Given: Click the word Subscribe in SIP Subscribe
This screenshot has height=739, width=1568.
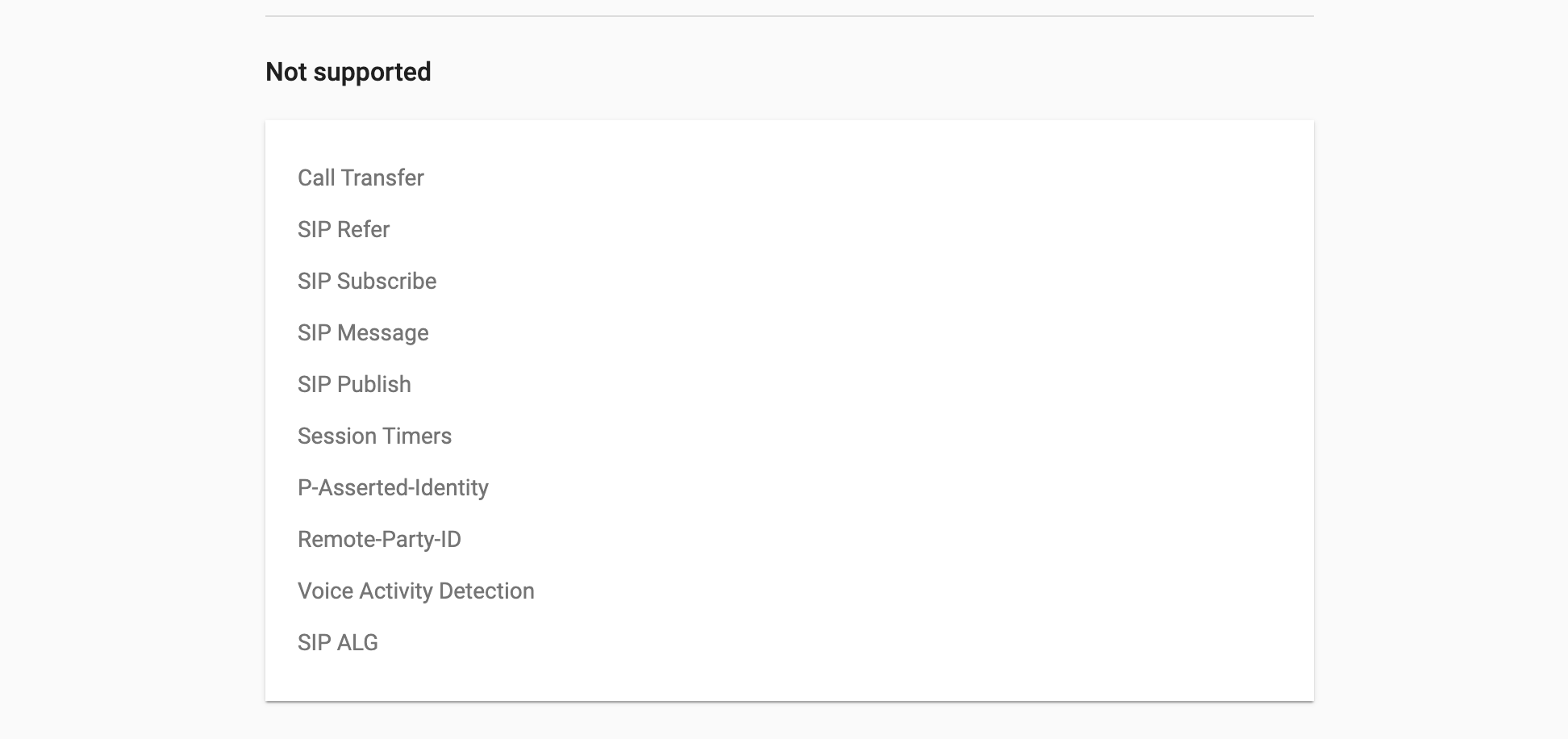Looking at the screenshot, I should pyautogui.click(x=387, y=281).
